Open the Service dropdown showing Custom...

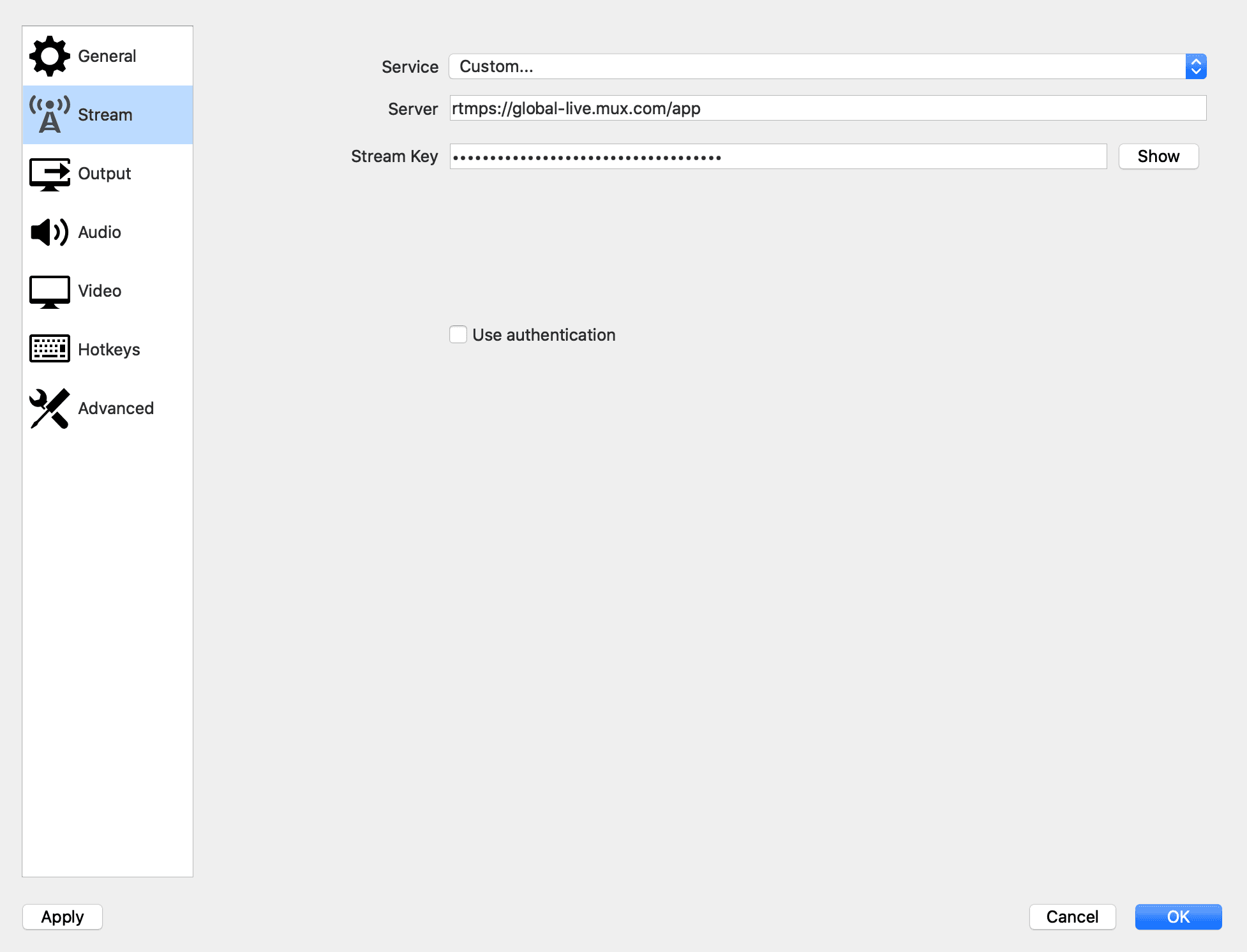click(x=817, y=66)
